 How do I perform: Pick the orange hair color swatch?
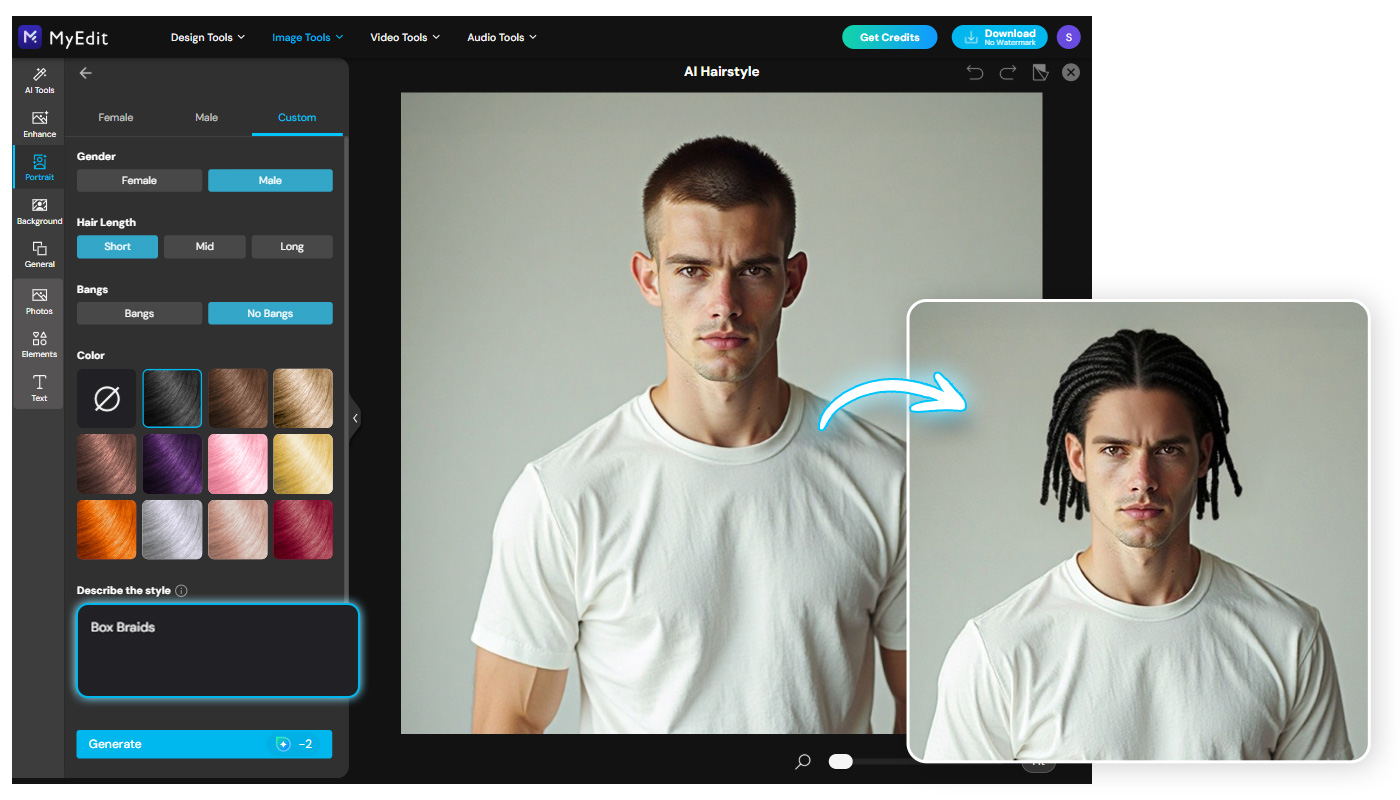tap(107, 530)
